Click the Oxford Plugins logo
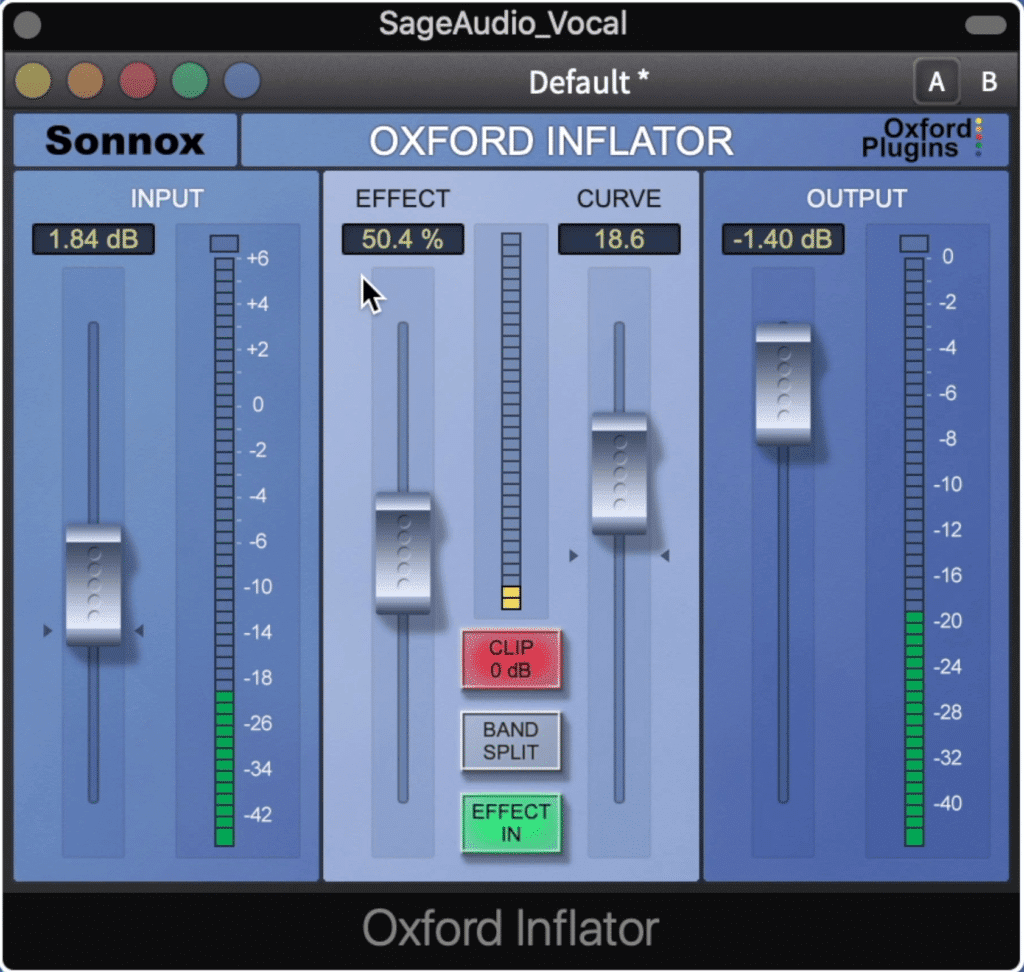 tap(922, 138)
